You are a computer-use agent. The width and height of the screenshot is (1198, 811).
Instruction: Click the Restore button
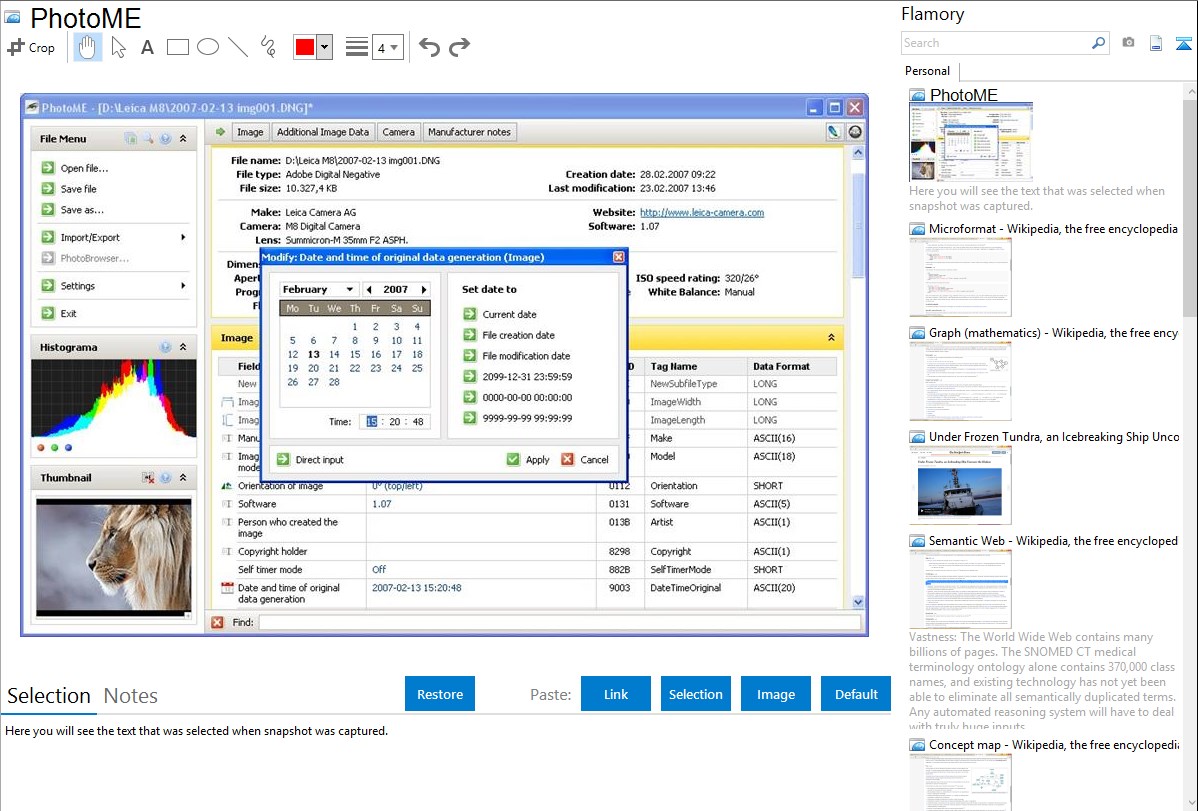pyautogui.click(x=440, y=694)
